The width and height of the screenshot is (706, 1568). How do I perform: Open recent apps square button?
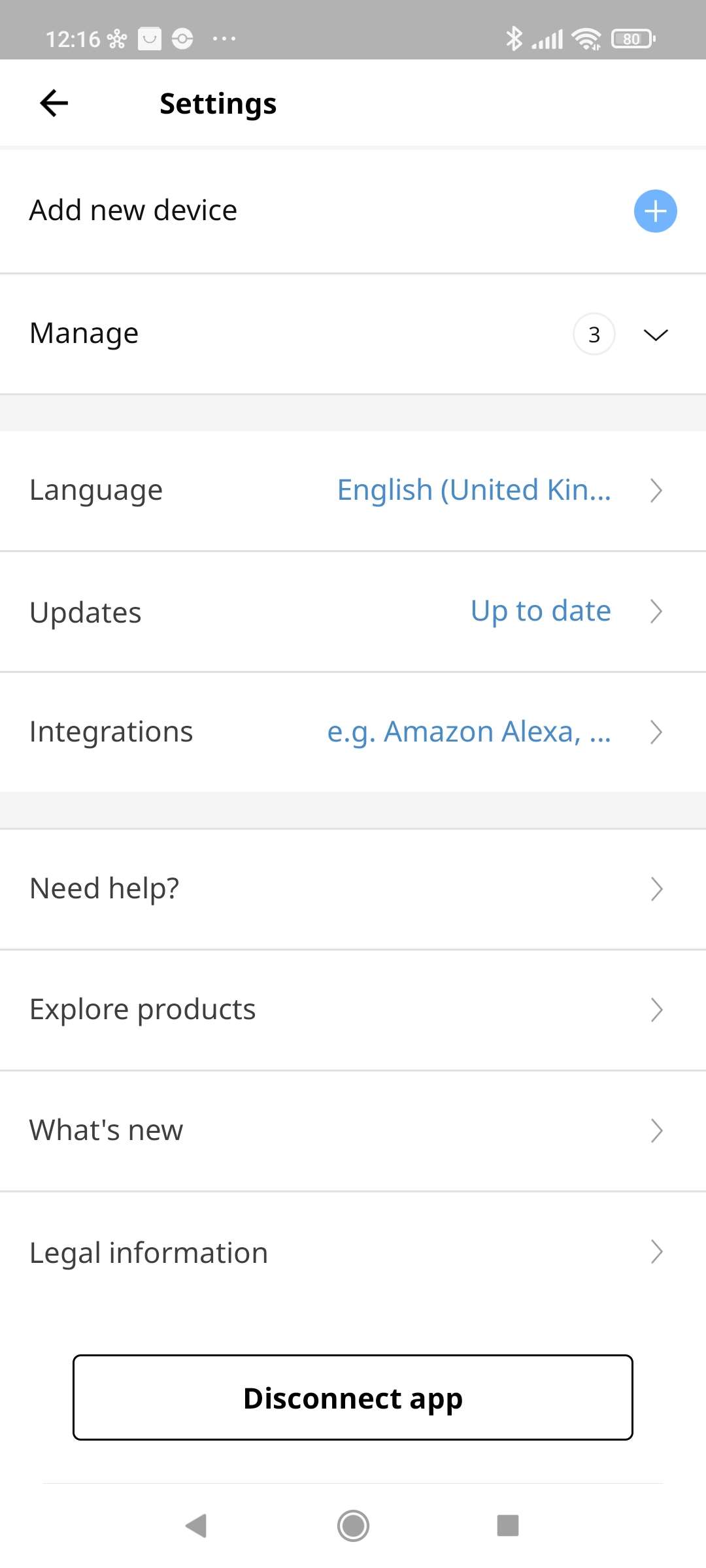508,1526
